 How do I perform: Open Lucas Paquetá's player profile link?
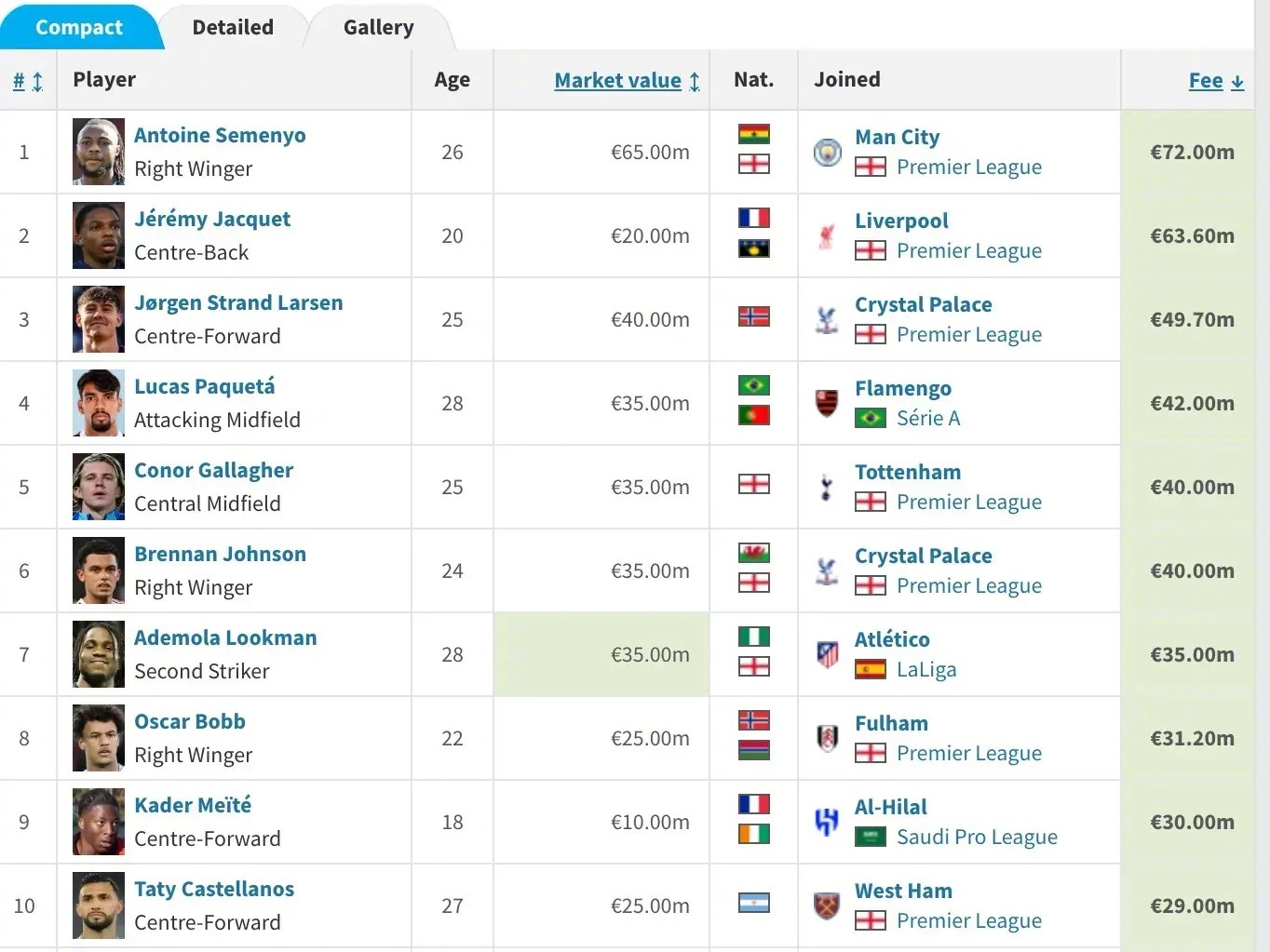coord(204,386)
